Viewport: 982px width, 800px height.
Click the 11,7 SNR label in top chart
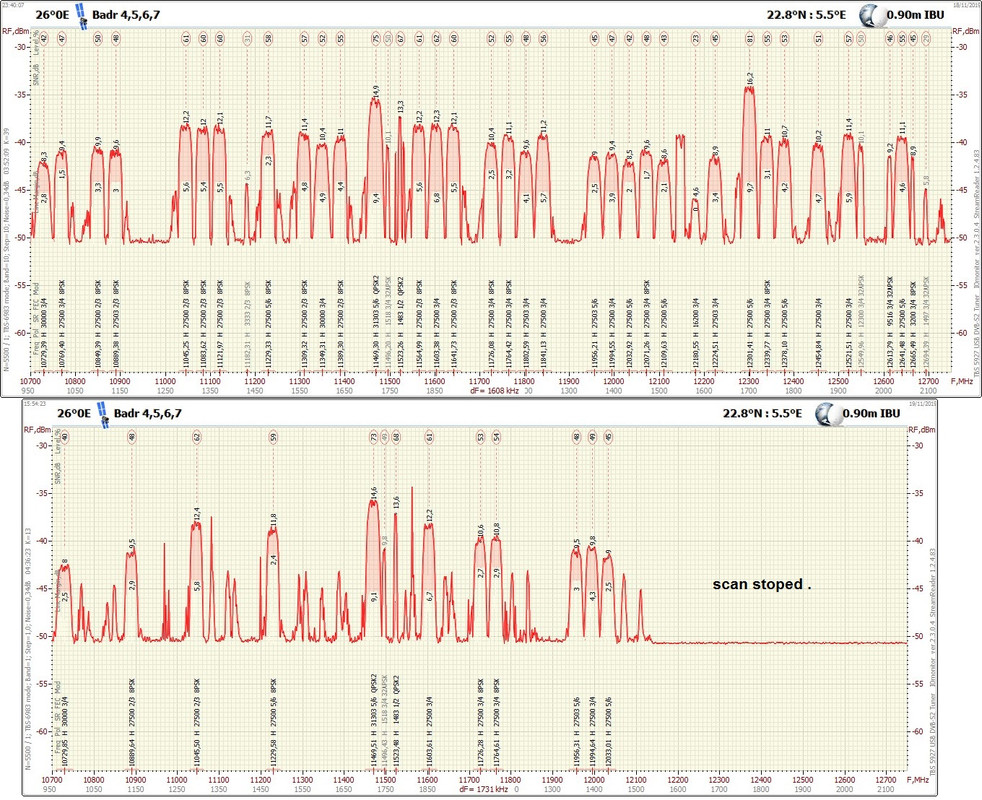[x=268, y=122]
